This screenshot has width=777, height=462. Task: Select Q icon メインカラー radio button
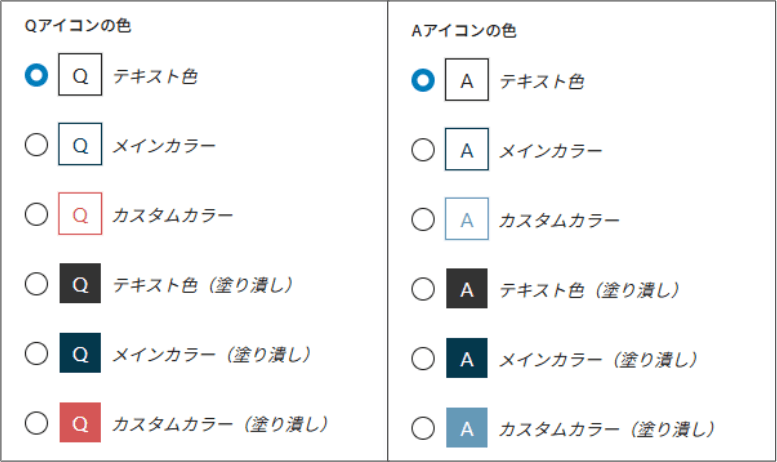coord(36,145)
